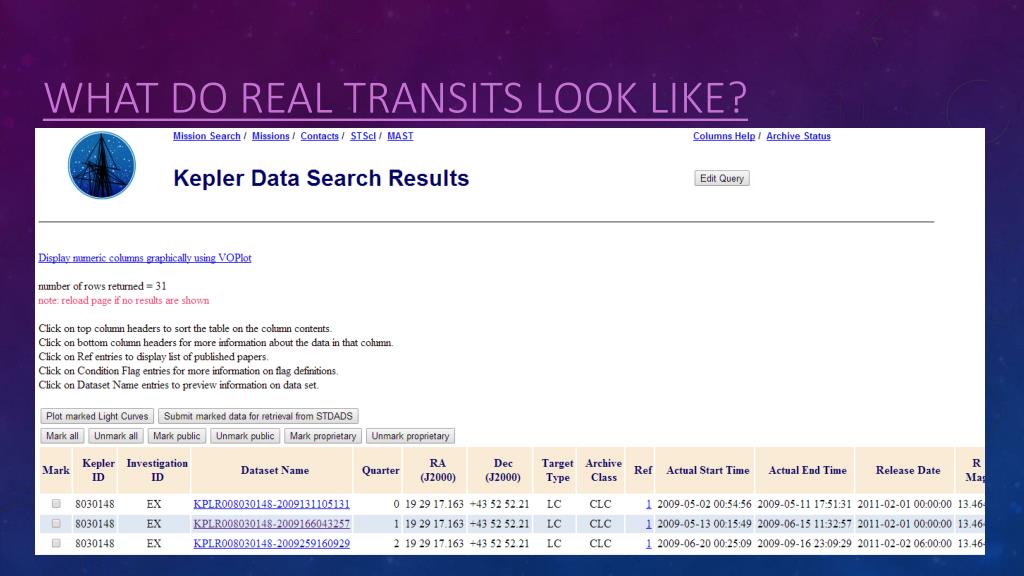Click the Unmark public button
Viewport: 1024px width, 576px height.
pyautogui.click(x=245, y=436)
